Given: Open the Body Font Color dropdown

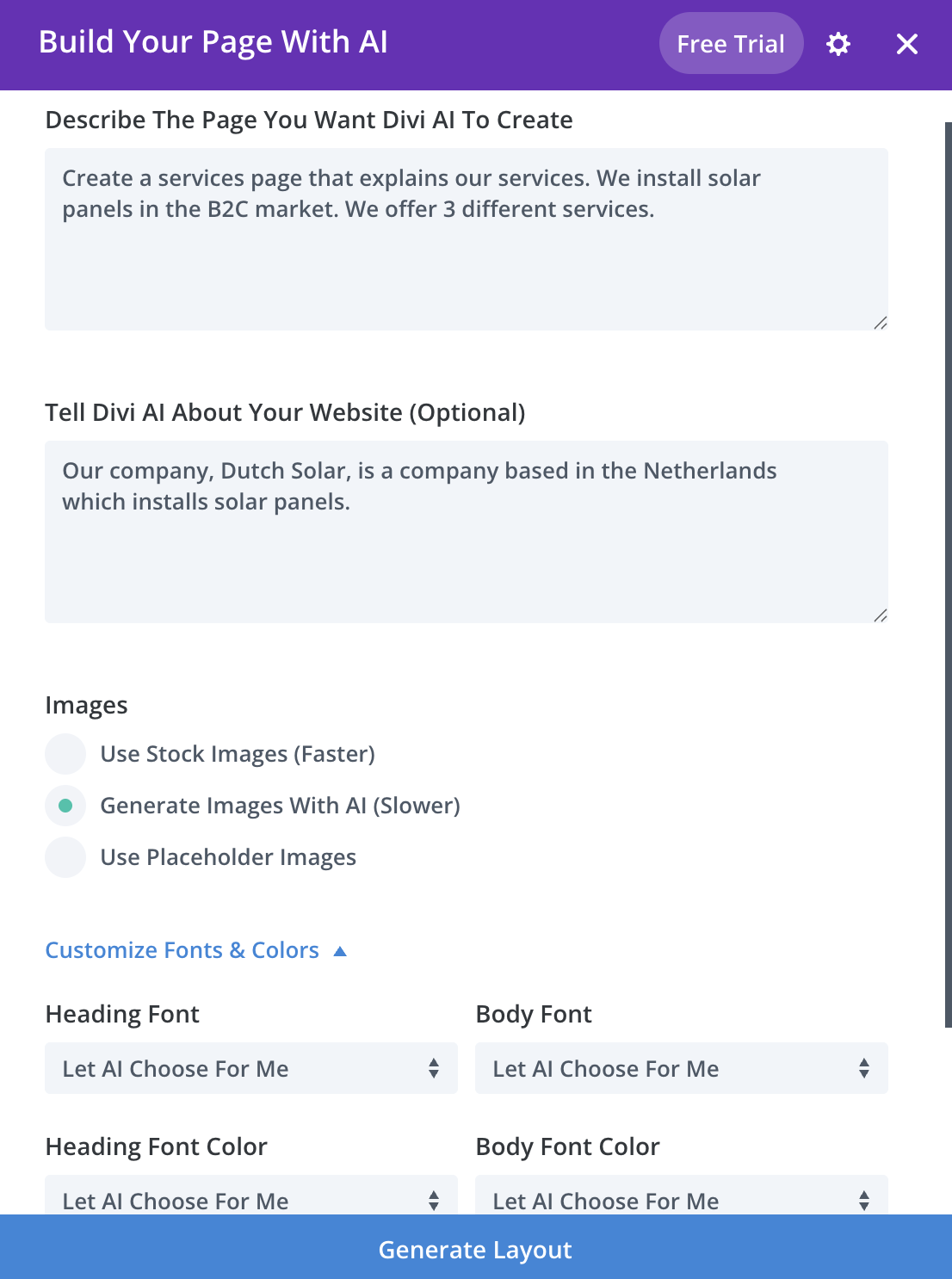Looking at the screenshot, I should coord(680,1200).
